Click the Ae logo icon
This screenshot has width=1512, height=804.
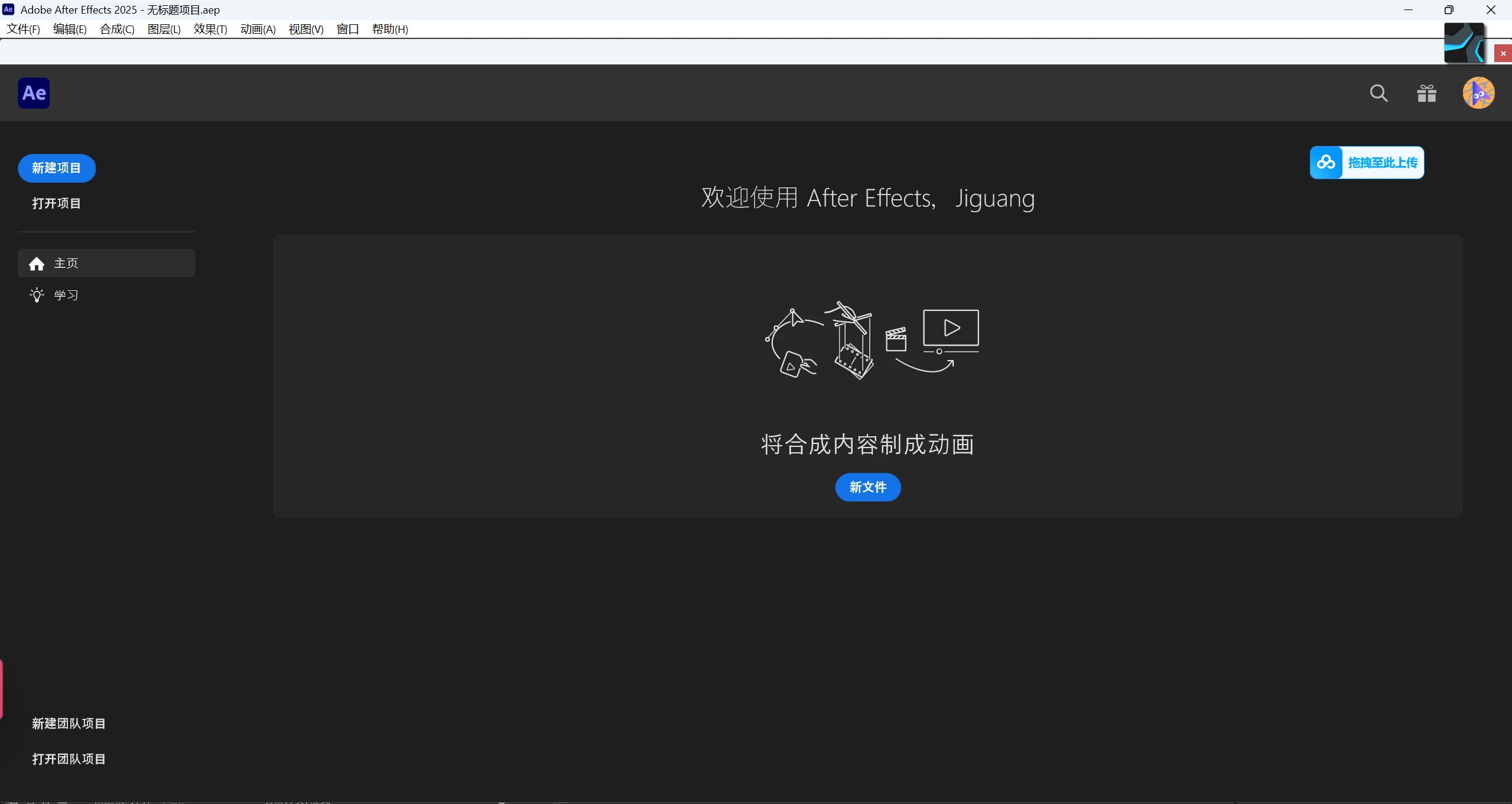point(34,93)
